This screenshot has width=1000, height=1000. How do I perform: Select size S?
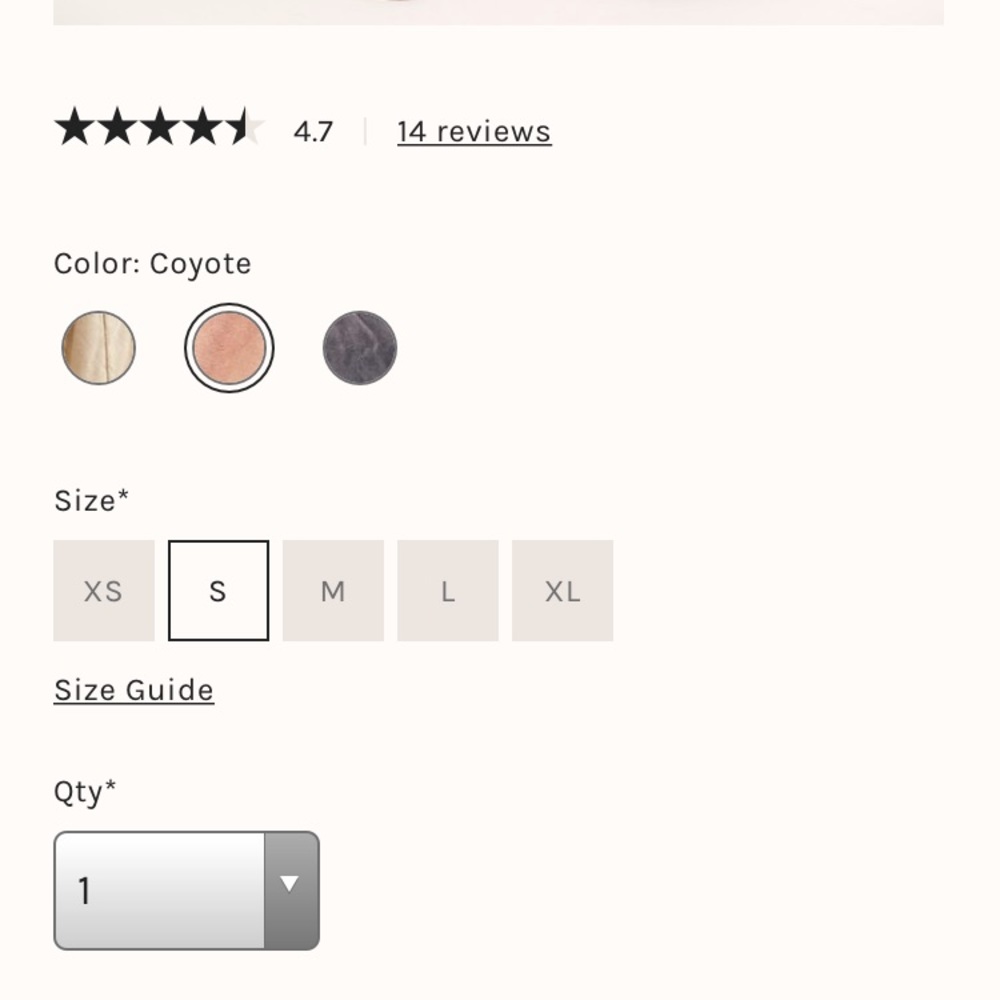pyautogui.click(x=218, y=590)
